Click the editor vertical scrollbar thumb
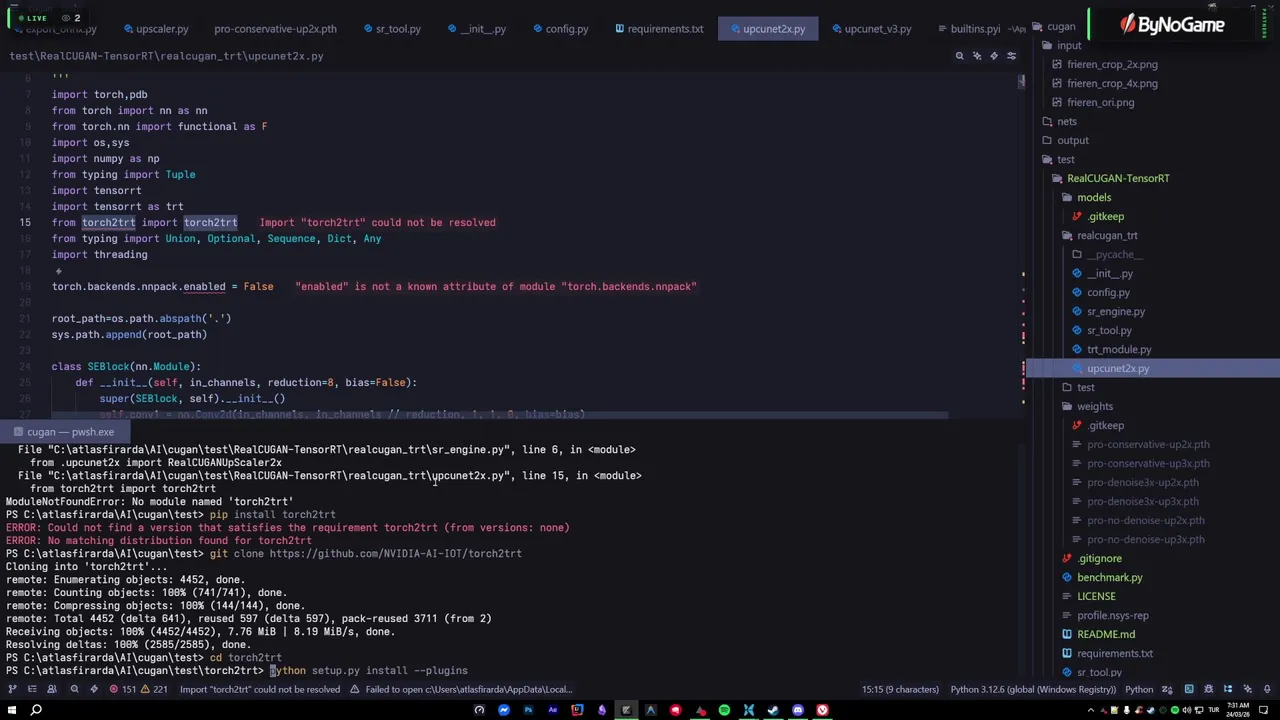The height and width of the screenshot is (720, 1280). tap(1022, 81)
